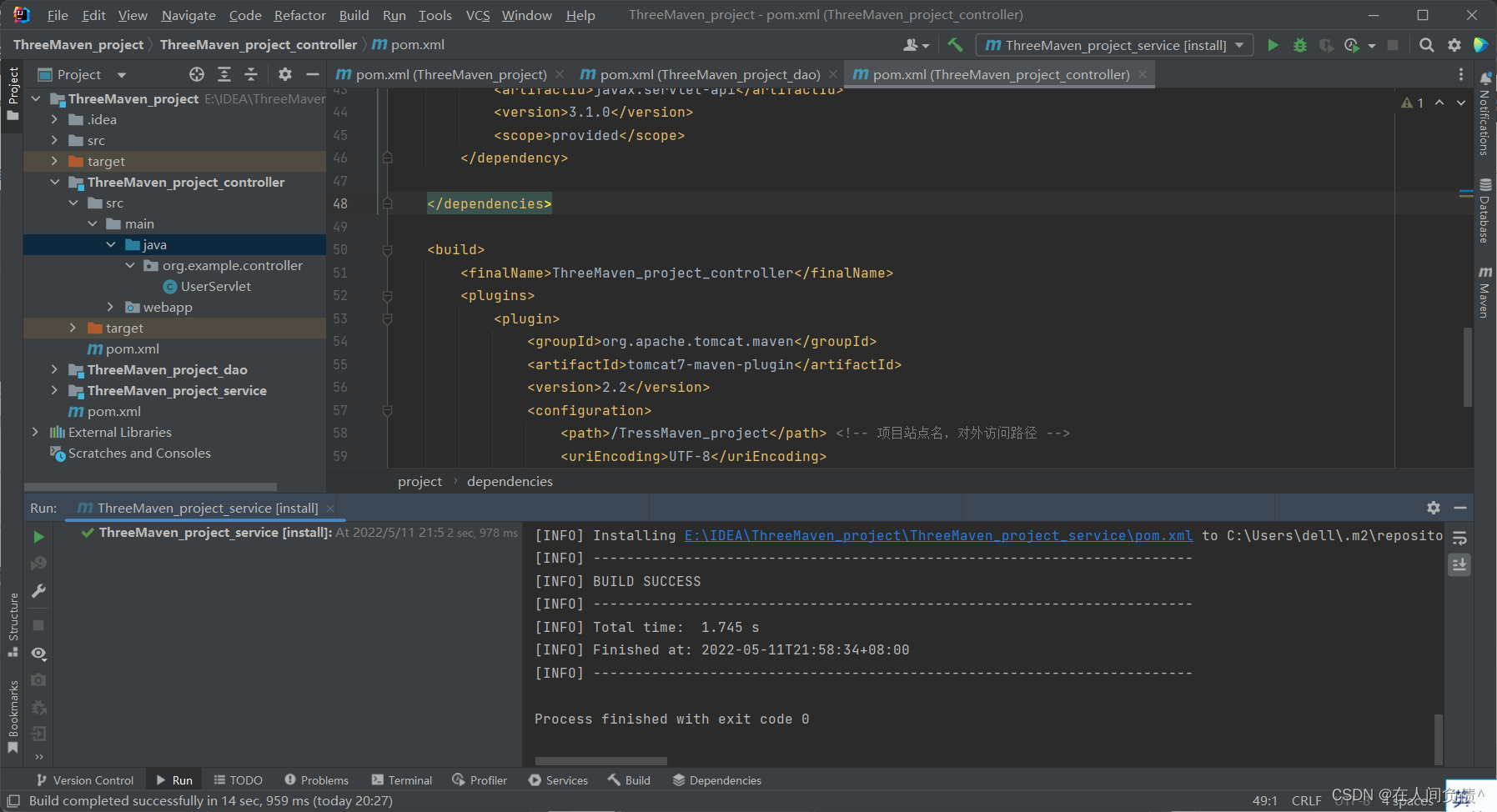Click the Build hammer icon in toolbar
The width and height of the screenshot is (1497, 812).
(955, 45)
